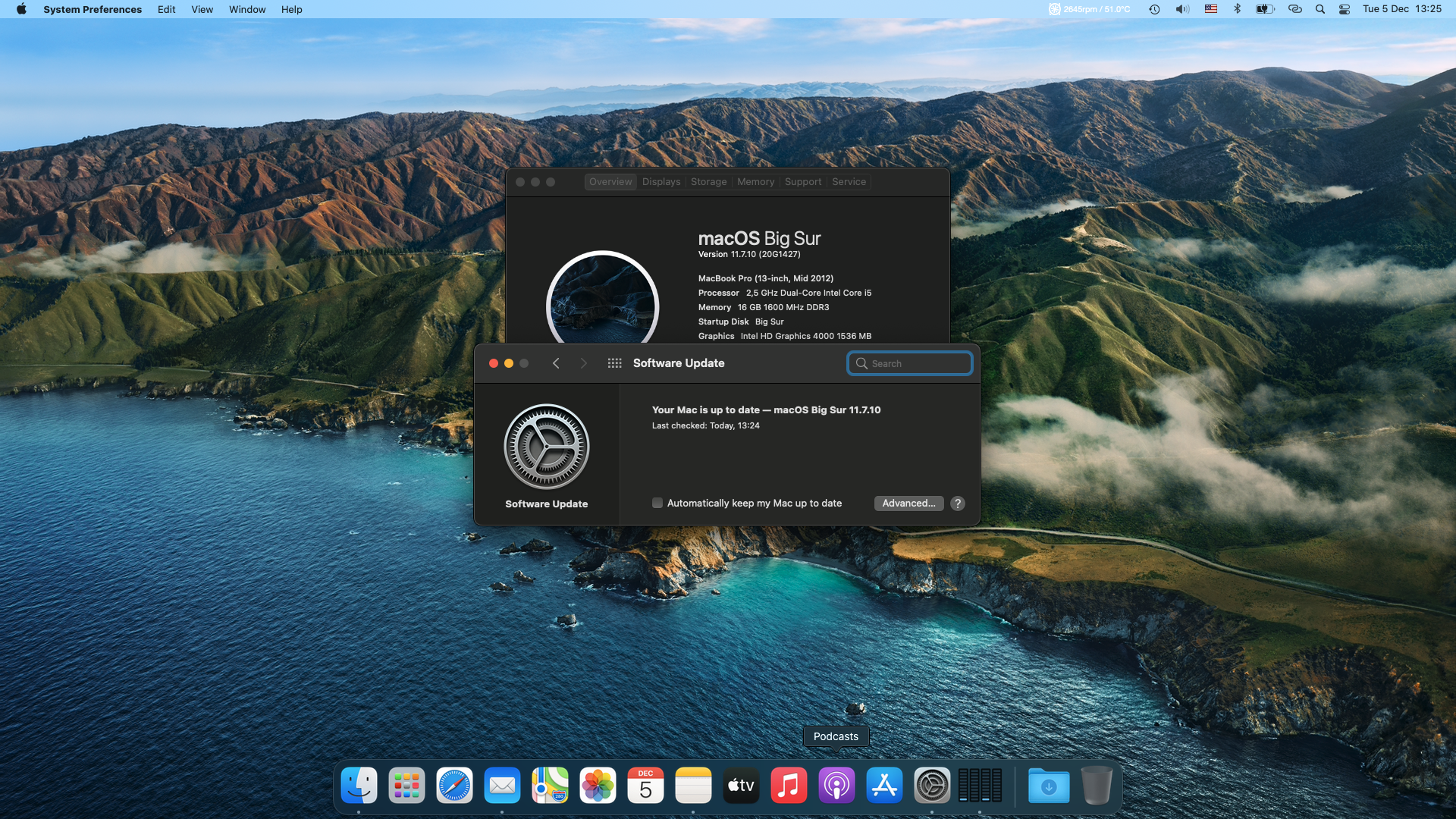Screen dimensions: 1456x819
Task: Open Safari from the Dock
Action: (x=454, y=786)
